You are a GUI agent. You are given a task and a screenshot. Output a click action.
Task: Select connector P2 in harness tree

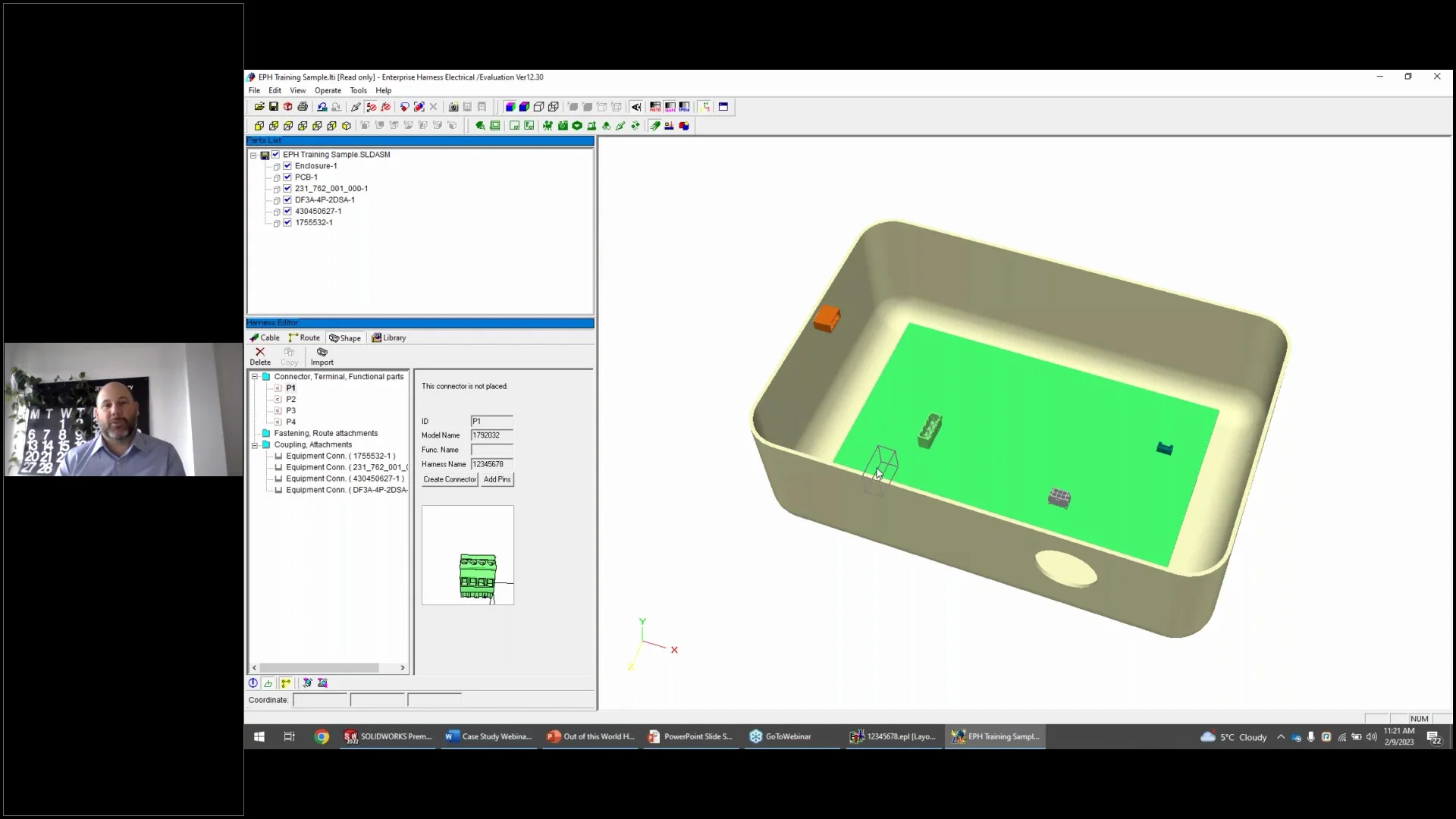point(291,400)
